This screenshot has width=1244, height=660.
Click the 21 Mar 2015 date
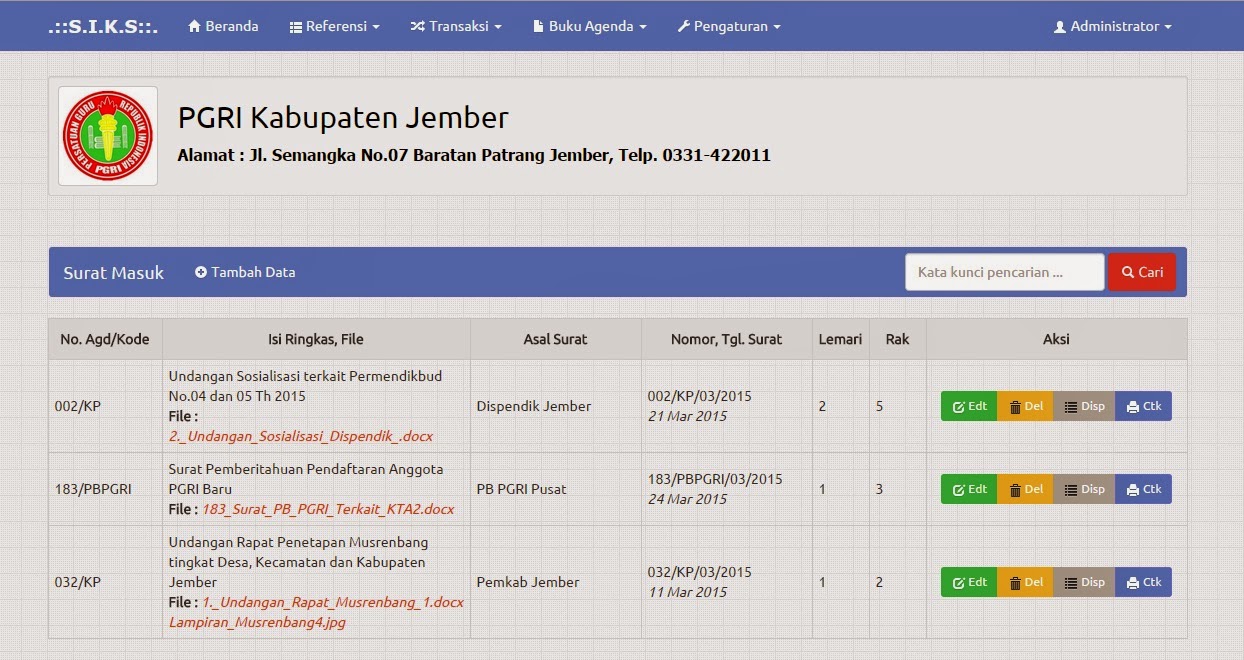coord(687,416)
